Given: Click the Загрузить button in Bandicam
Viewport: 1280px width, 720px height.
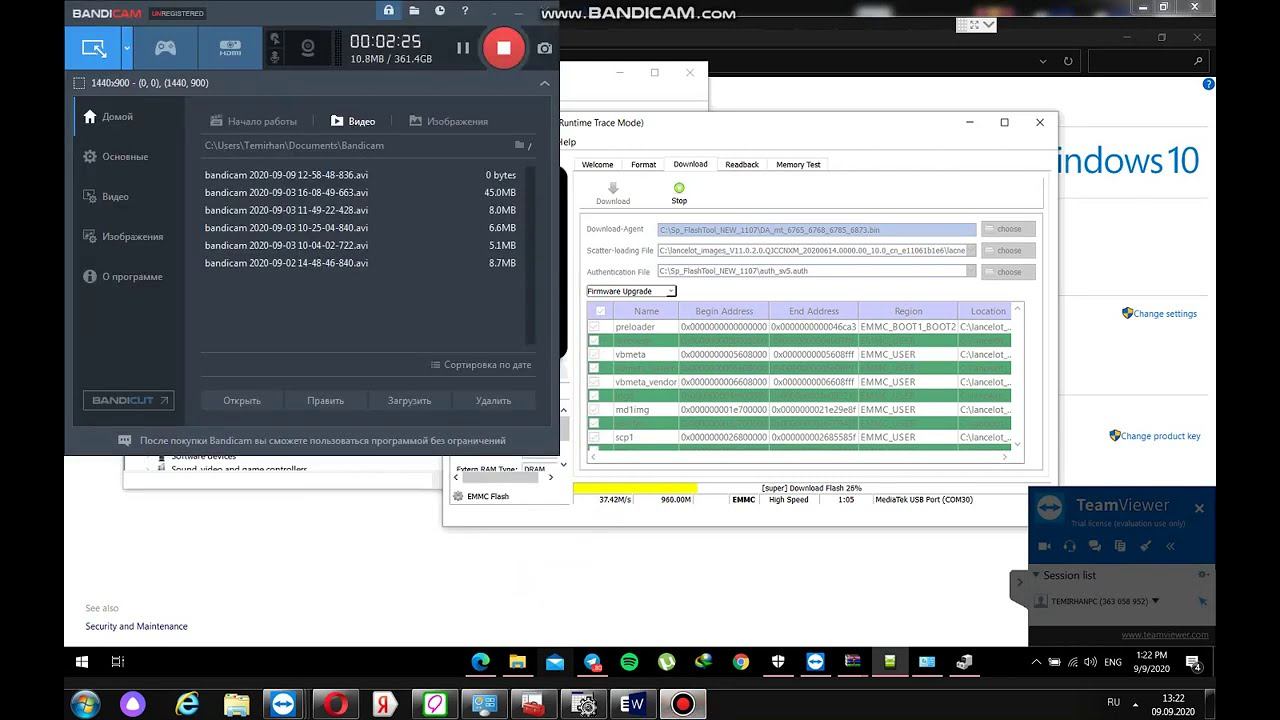Looking at the screenshot, I should (409, 400).
